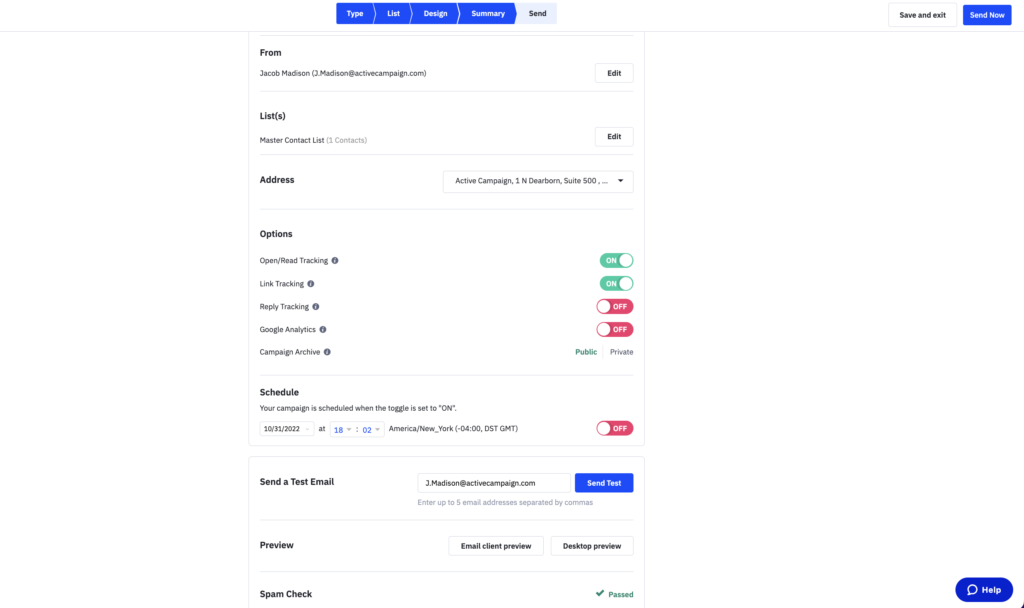The width and height of the screenshot is (1024, 608).
Task: Open the Address dropdown
Action: [x=538, y=181]
